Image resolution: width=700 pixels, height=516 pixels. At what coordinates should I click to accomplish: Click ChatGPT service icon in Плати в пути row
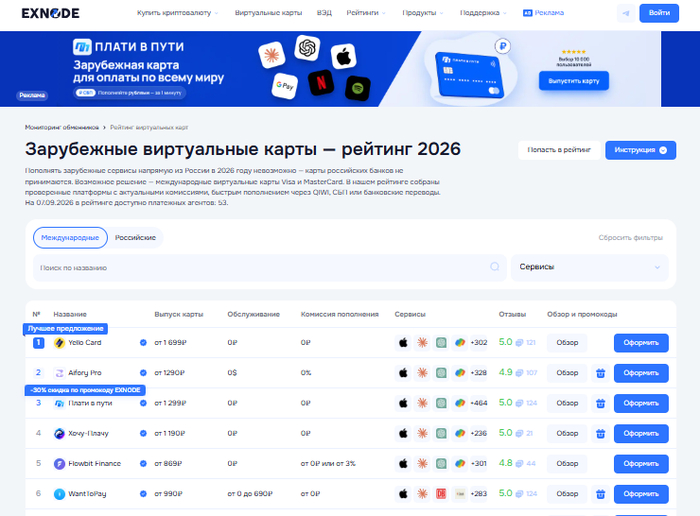point(441,403)
